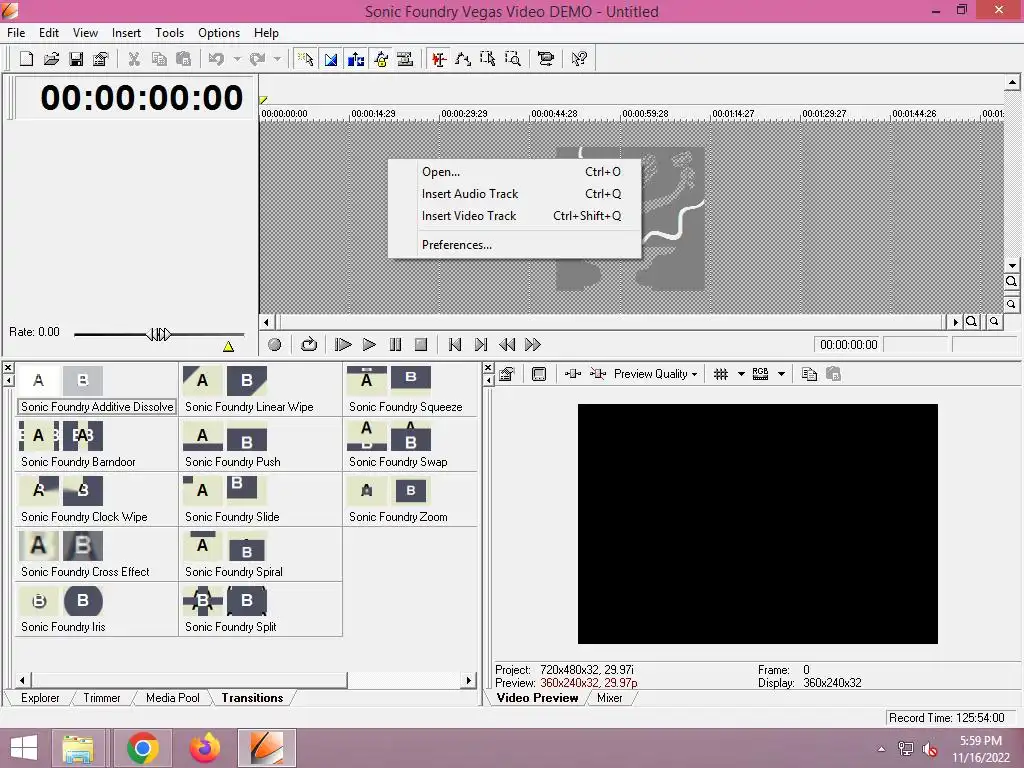The image size is (1024, 768).
Task: Click the RGB channels icon
Action: click(x=760, y=374)
